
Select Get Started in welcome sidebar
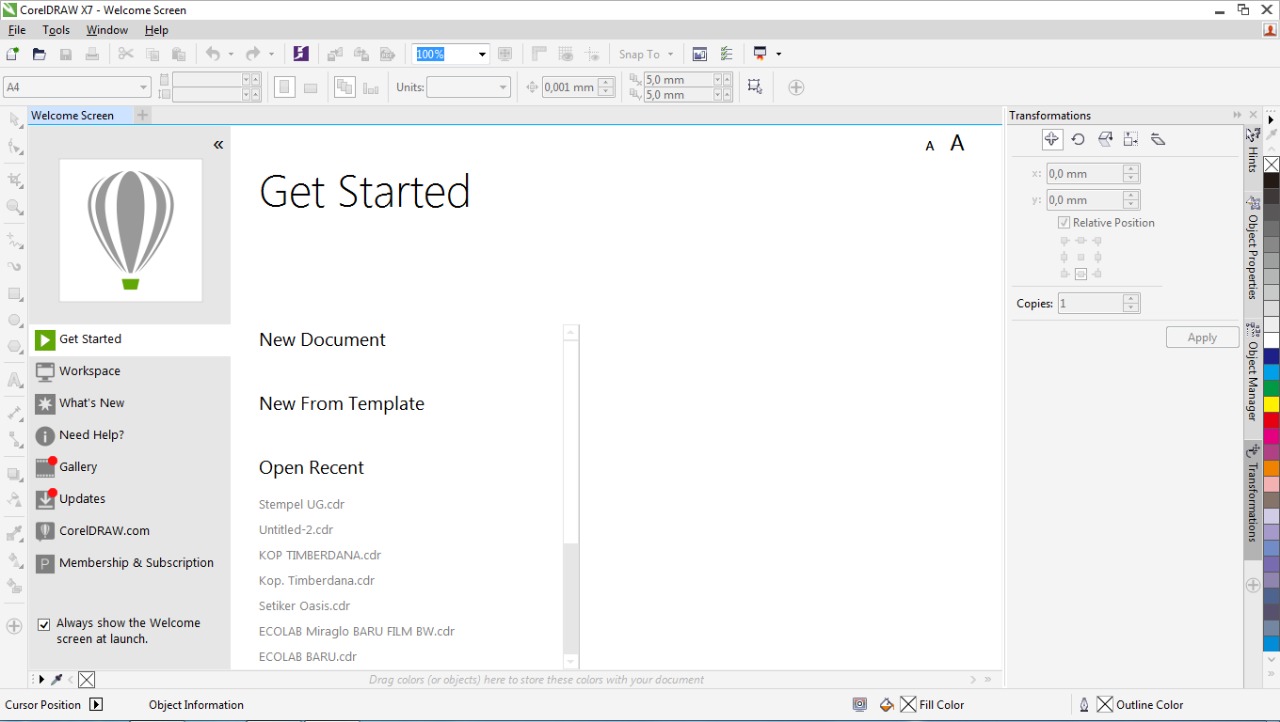pyautogui.click(x=130, y=339)
